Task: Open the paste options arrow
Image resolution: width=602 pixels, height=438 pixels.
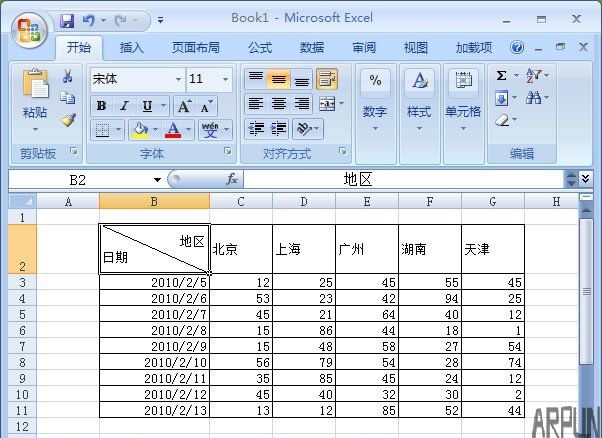Action: [35, 129]
